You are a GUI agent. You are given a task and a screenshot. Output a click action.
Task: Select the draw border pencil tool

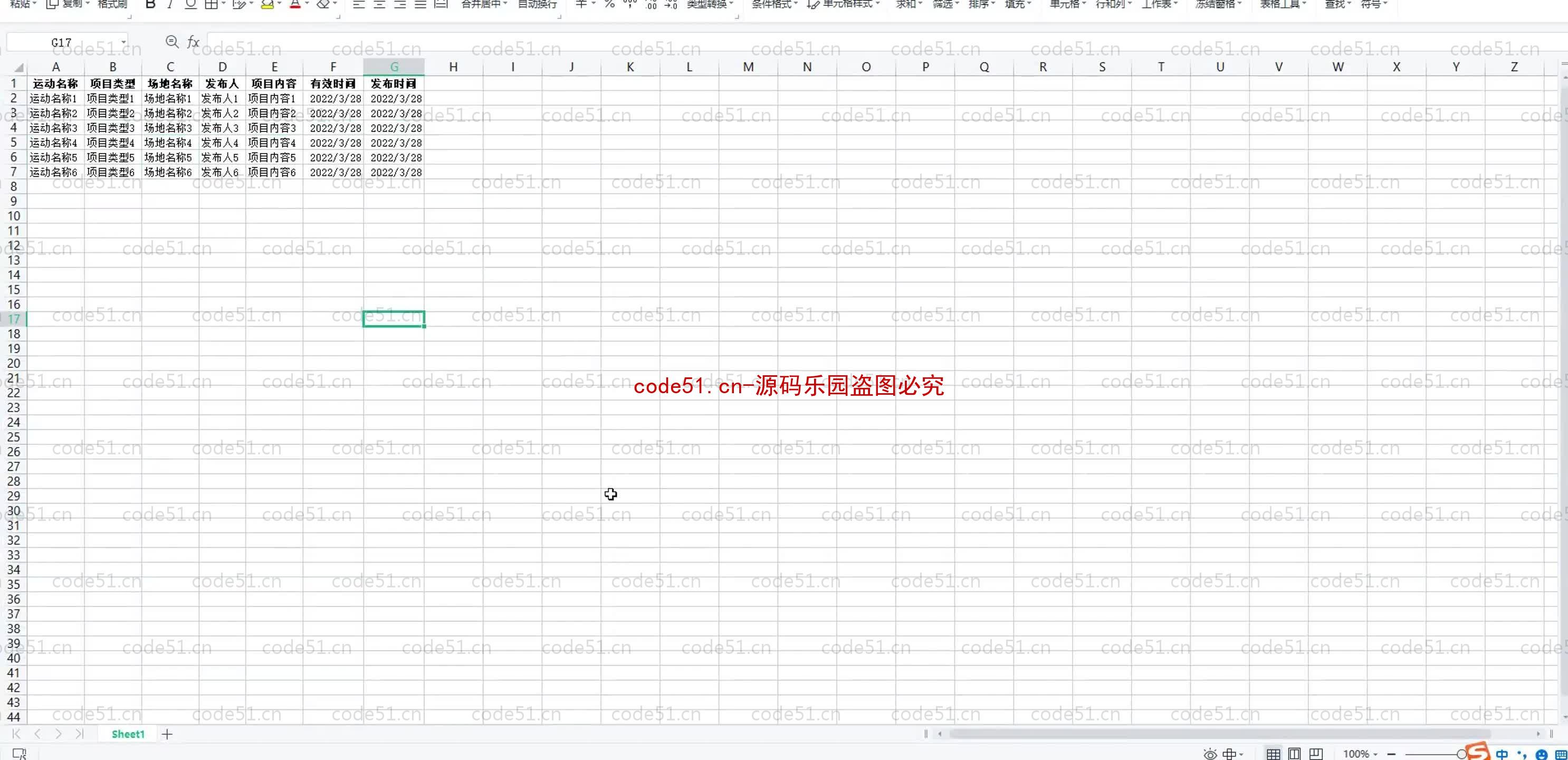(x=239, y=4)
